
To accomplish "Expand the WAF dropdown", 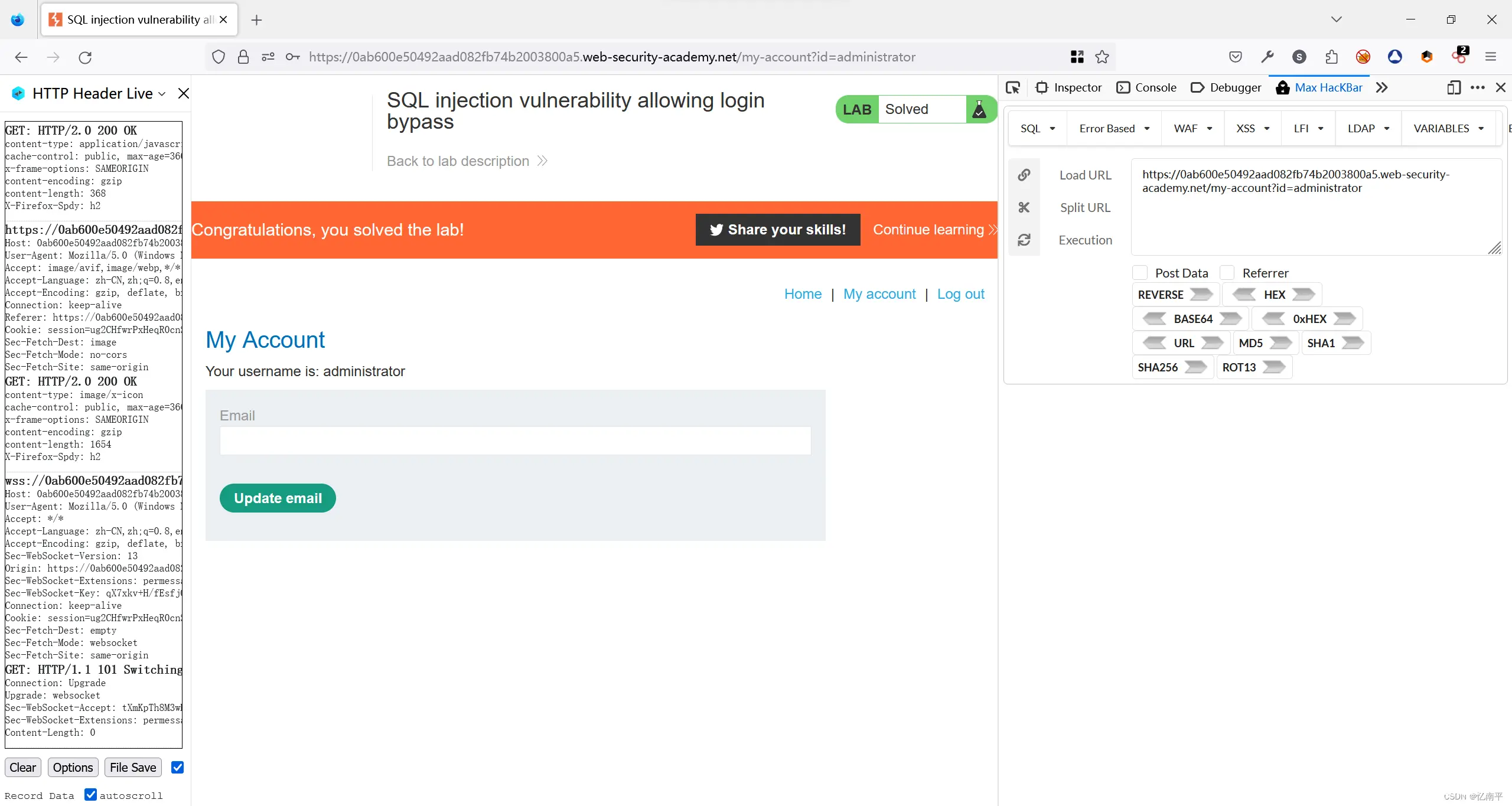I will 1193,128.
